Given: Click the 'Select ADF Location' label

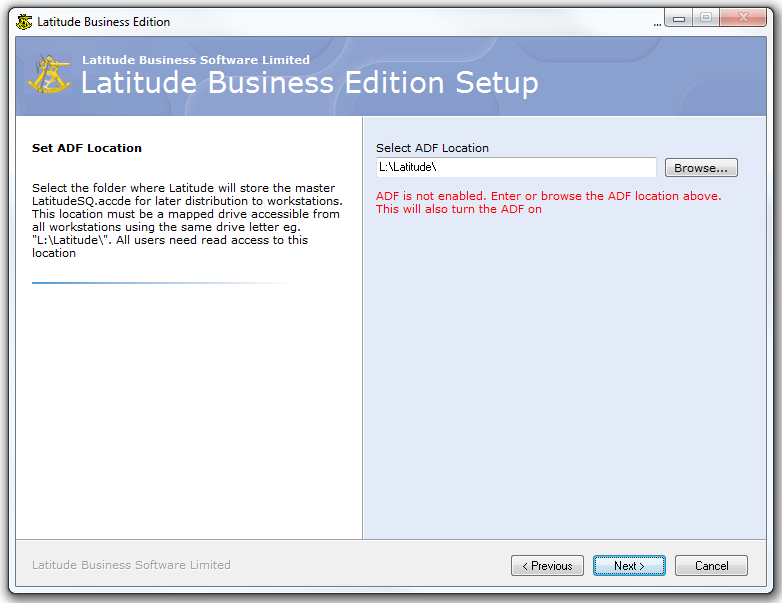Looking at the screenshot, I should (x=432, y=148).
